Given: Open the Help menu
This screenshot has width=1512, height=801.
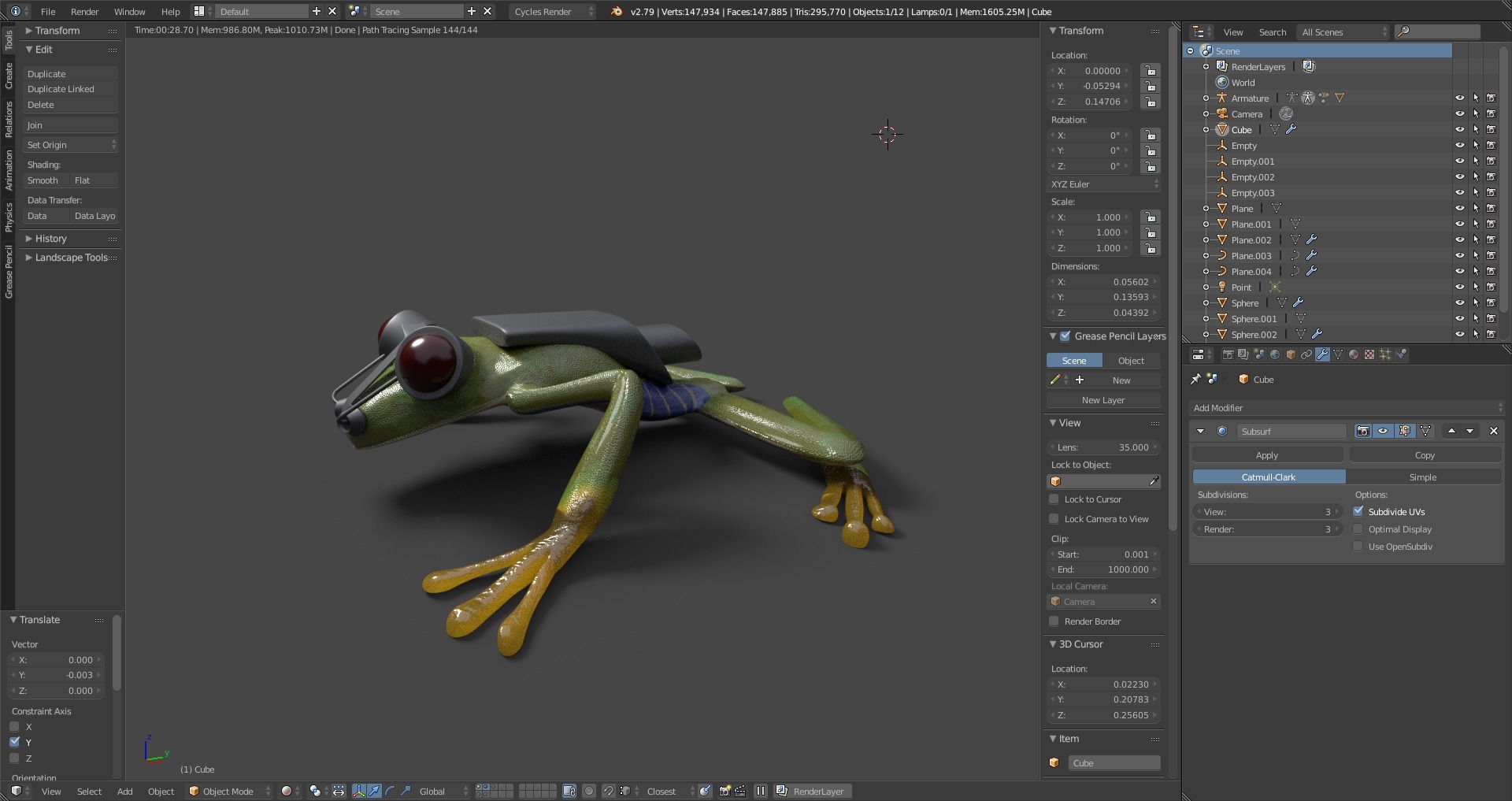Looking at the screenshot, I should pos(170,12).
